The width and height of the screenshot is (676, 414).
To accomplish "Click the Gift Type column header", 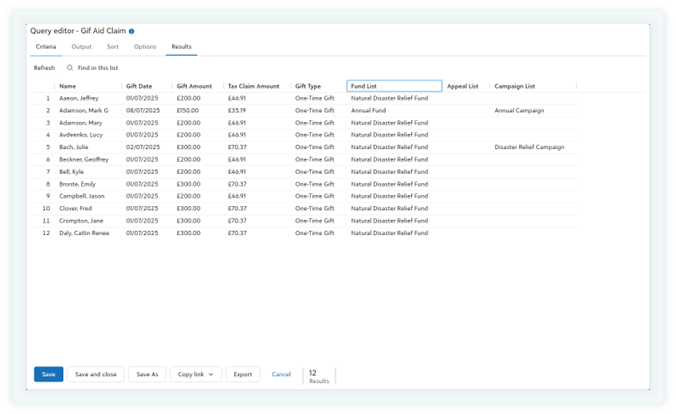I will pyautogui.click(x=308, y=86).
